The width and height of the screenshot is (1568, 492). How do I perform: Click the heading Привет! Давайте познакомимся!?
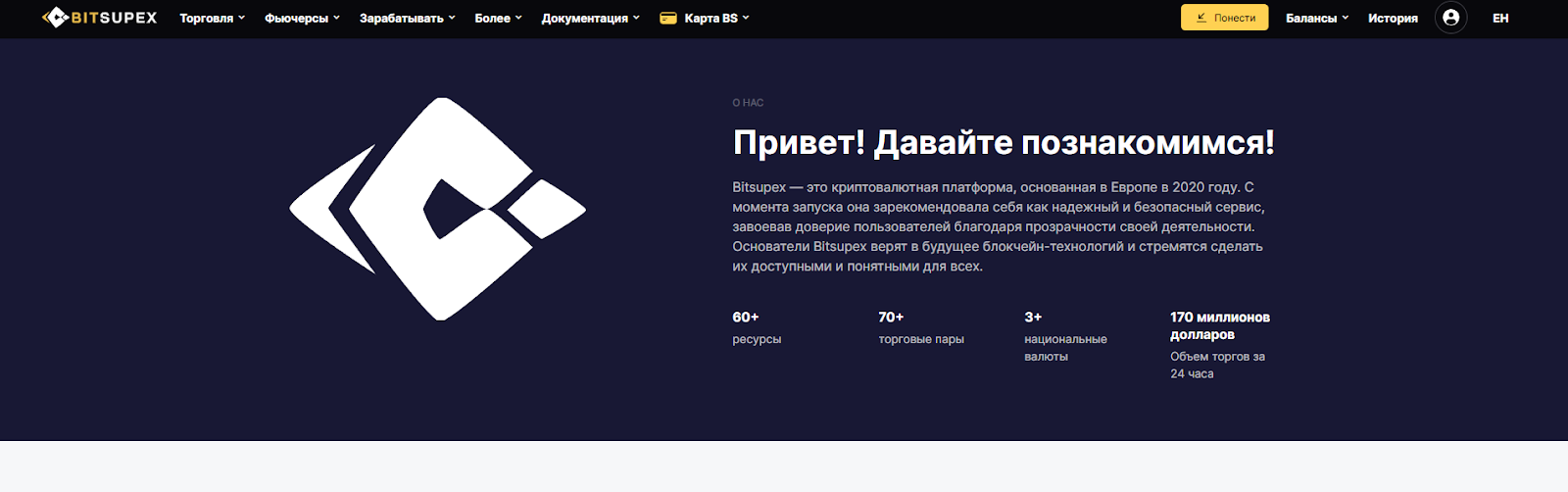tap(1003, 143)
